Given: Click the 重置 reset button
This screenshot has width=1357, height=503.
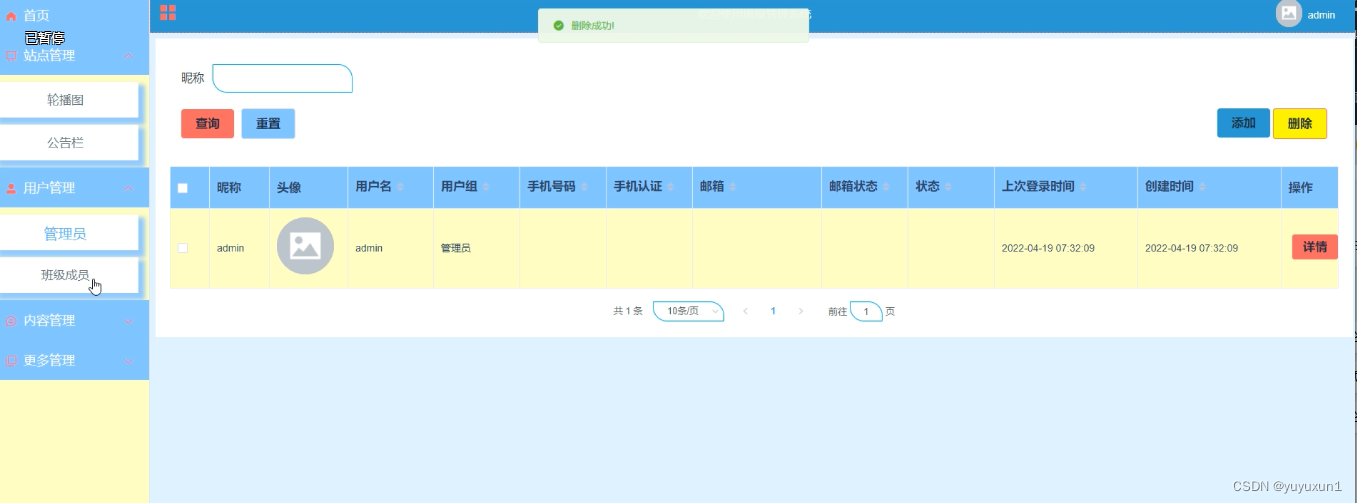Looking at the screenshot, I should point(268,124).
